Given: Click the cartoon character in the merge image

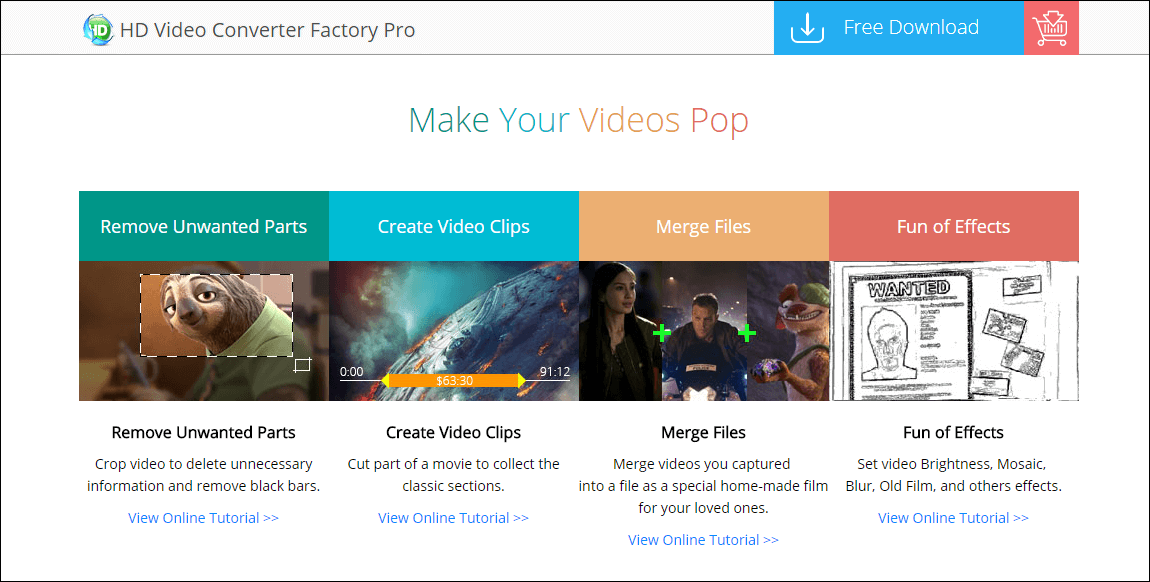Looking at the screenshot, I should (x=788, y=331).
